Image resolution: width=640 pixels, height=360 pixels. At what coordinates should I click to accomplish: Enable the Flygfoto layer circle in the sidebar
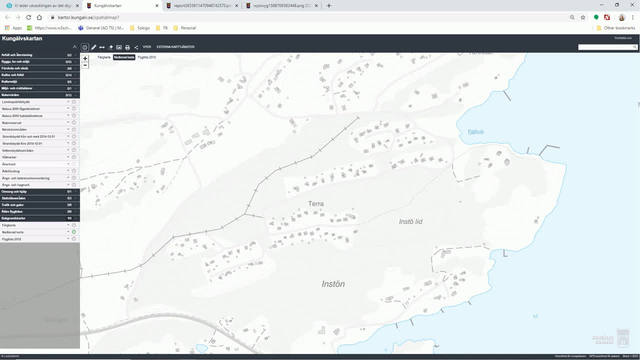click(74, 239)
